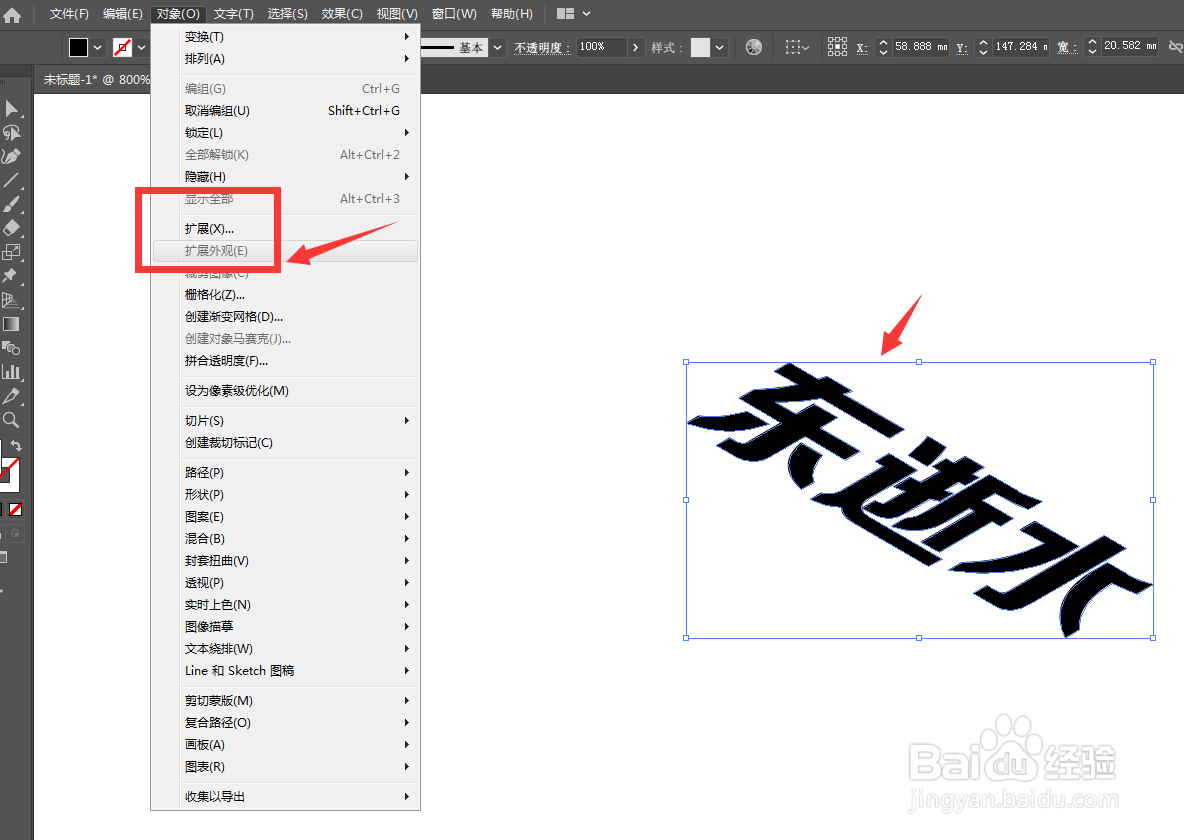The width and height of the screenshot is (1184, 840).
Task: Open the 帮助(H) menu
Action: tap(511, 14)
